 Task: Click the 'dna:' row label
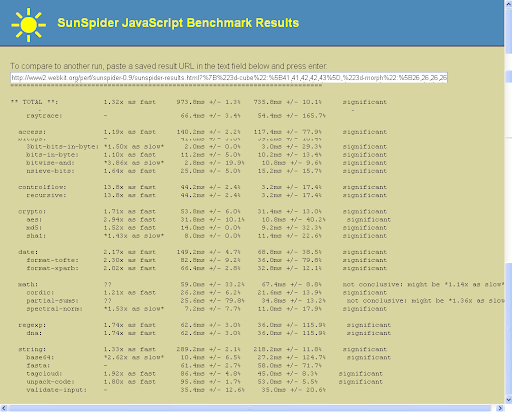[34, 333]
